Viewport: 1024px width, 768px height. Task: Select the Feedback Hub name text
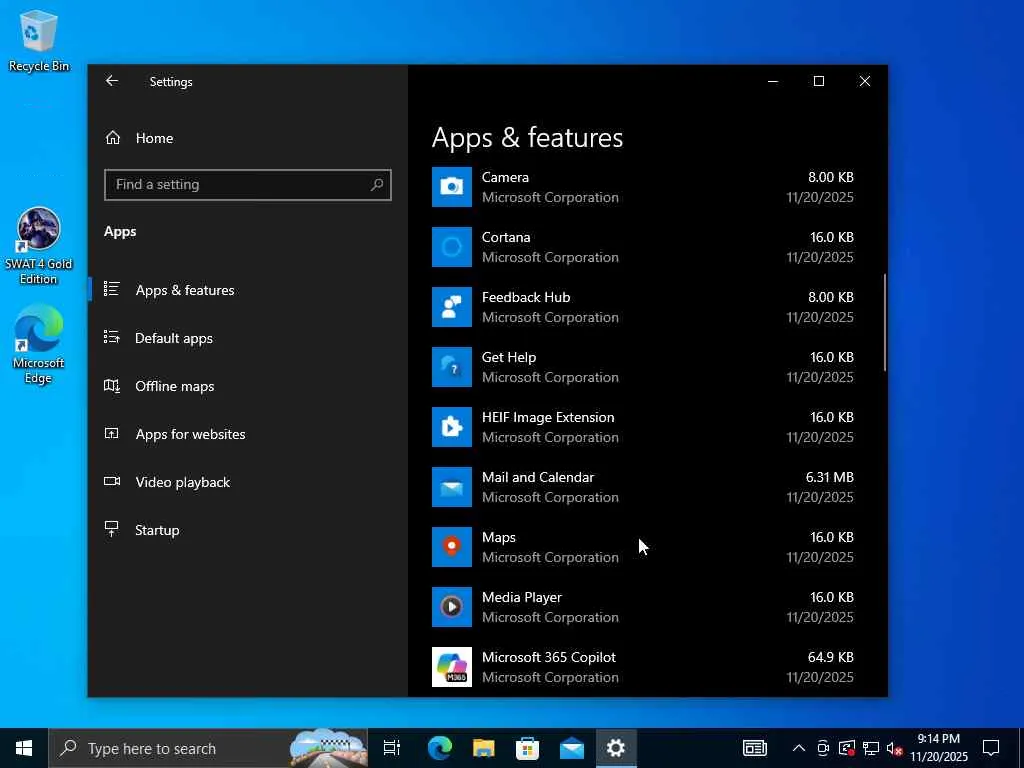[526, 297]
